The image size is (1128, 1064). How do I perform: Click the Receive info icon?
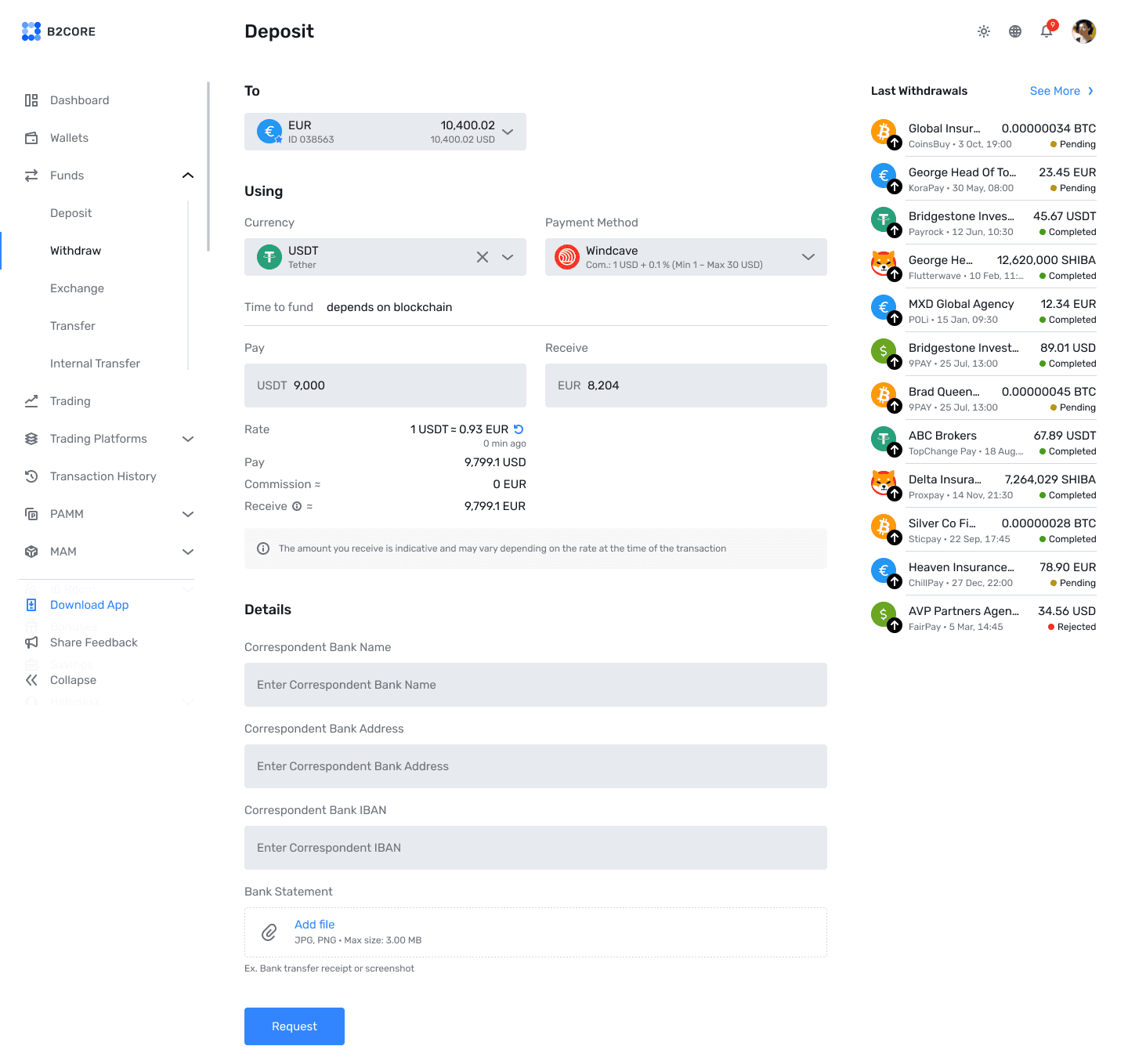click(297, 506)
